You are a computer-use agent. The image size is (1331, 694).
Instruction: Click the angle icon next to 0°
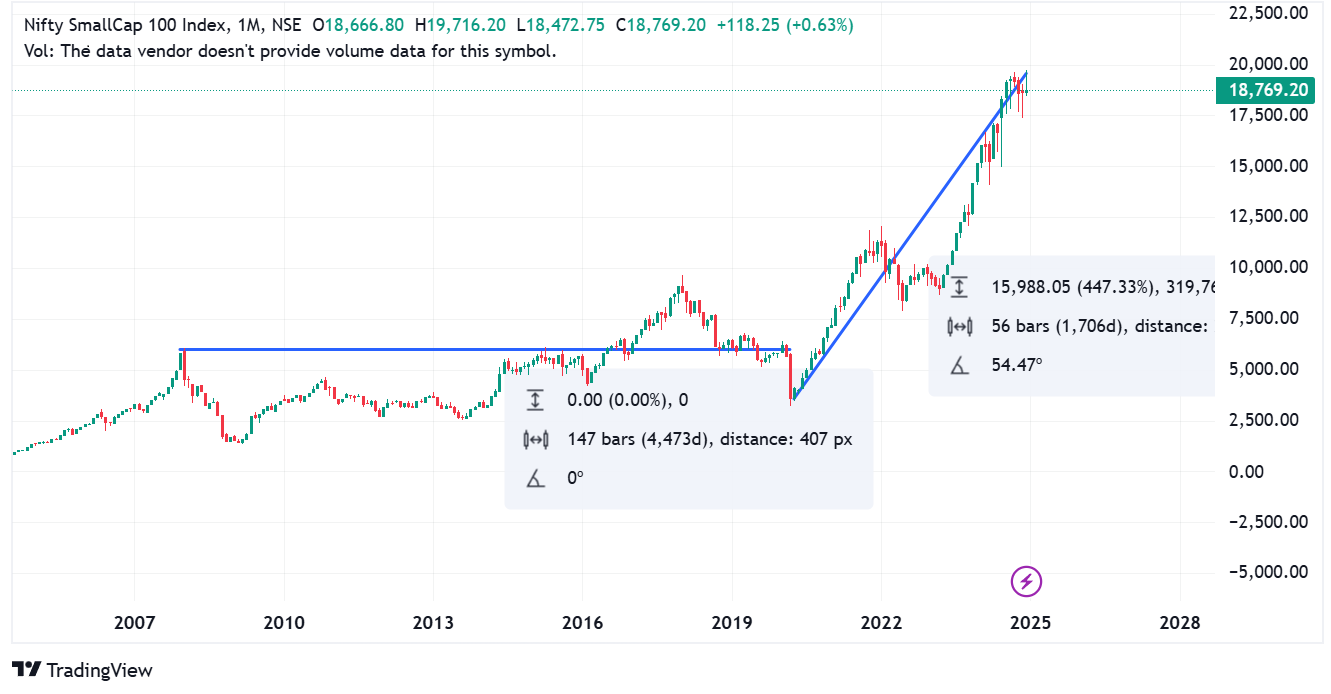coord(535,478)
